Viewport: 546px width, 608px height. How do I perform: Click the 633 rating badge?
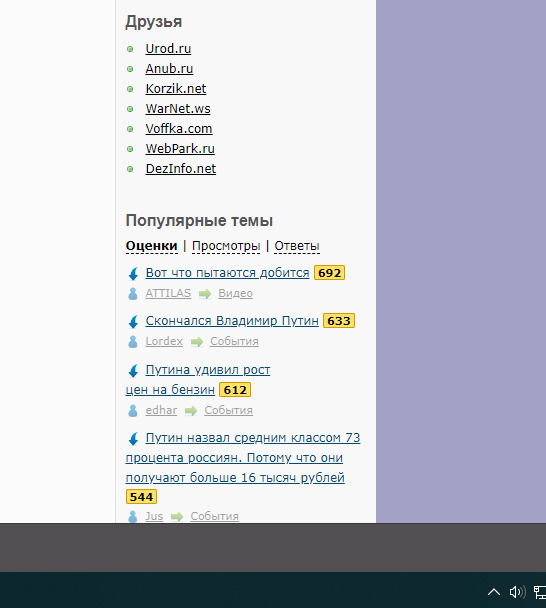click(x=339, y=321)
